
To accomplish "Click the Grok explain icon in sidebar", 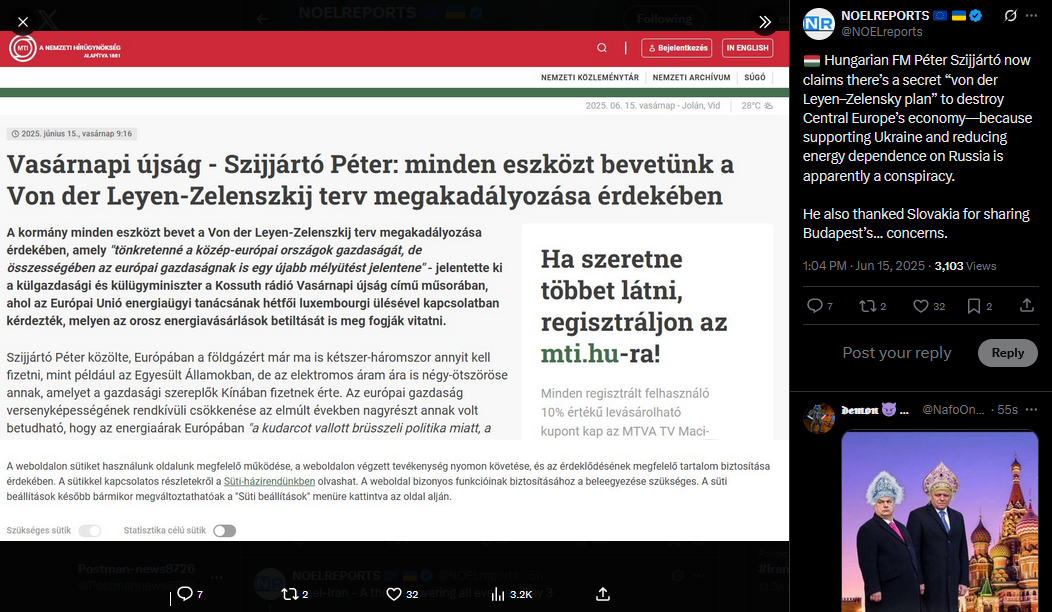I will point(1010,15).
